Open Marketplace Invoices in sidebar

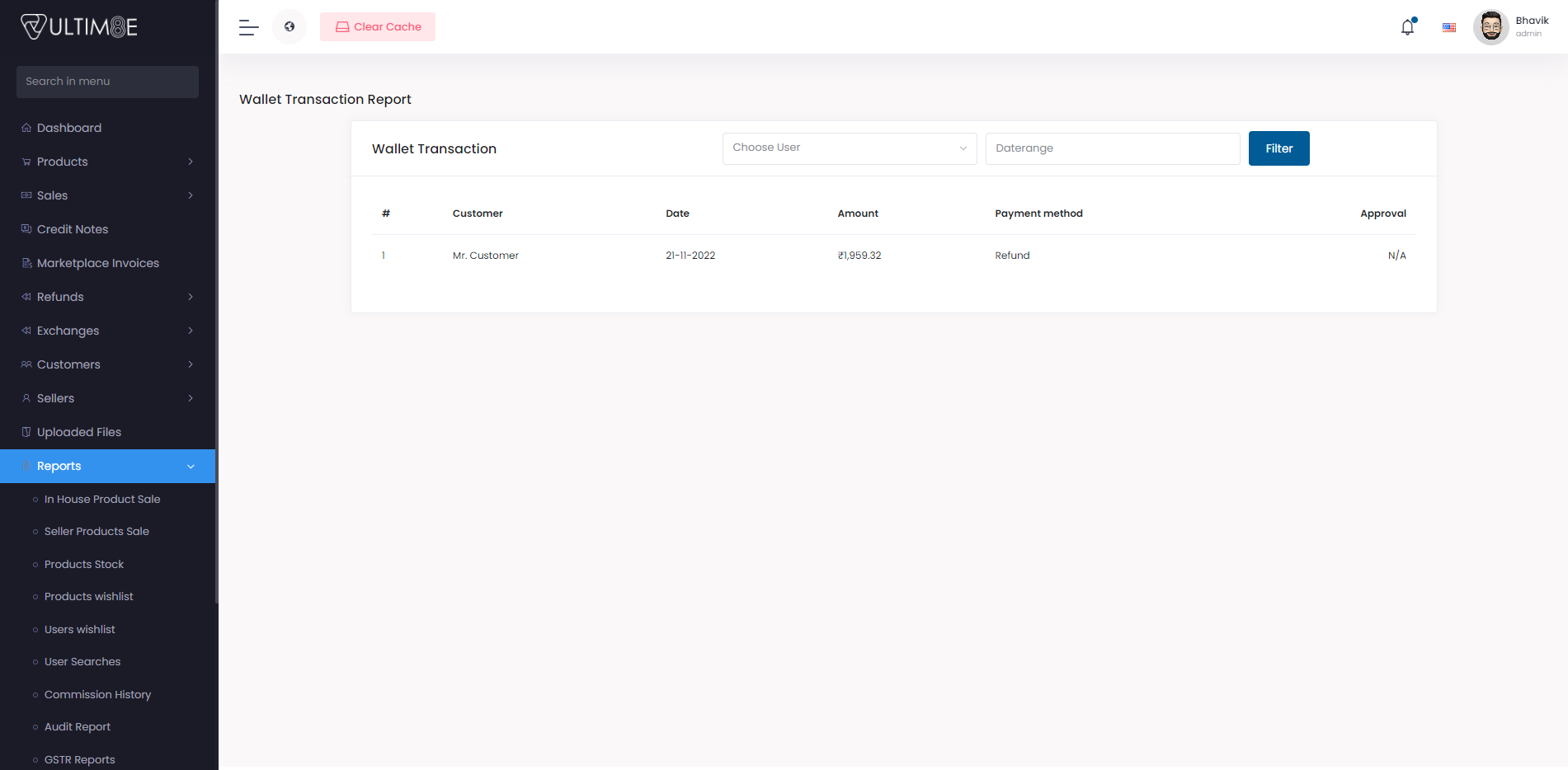pyautogui.click(x=97, y=263)
